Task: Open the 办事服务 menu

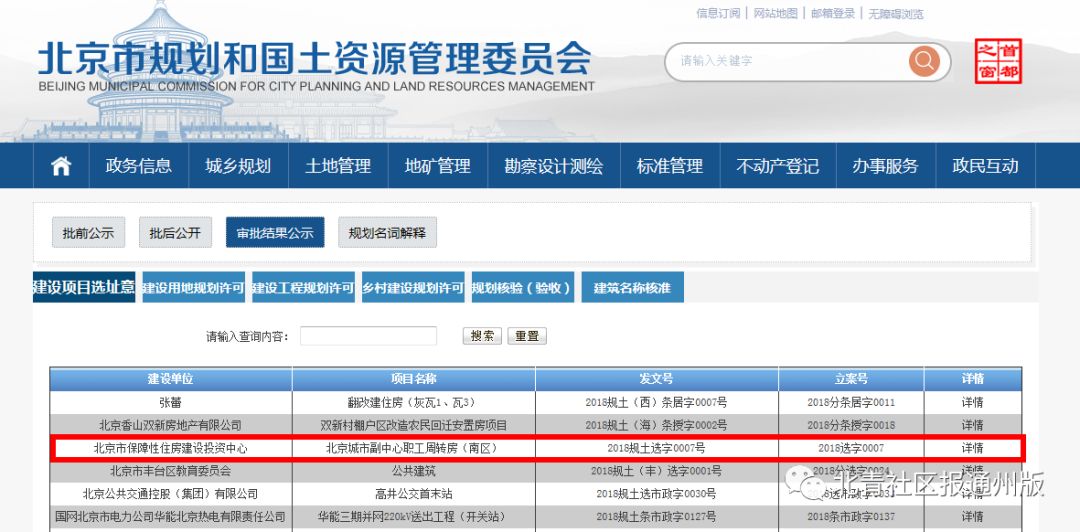Action: click(885, 166)
